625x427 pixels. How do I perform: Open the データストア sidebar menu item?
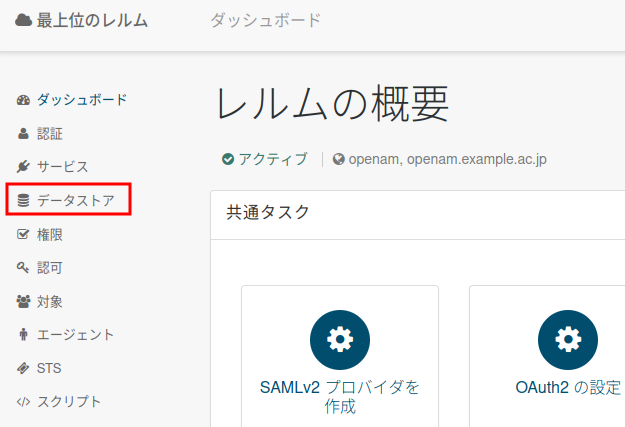point(75,201)
